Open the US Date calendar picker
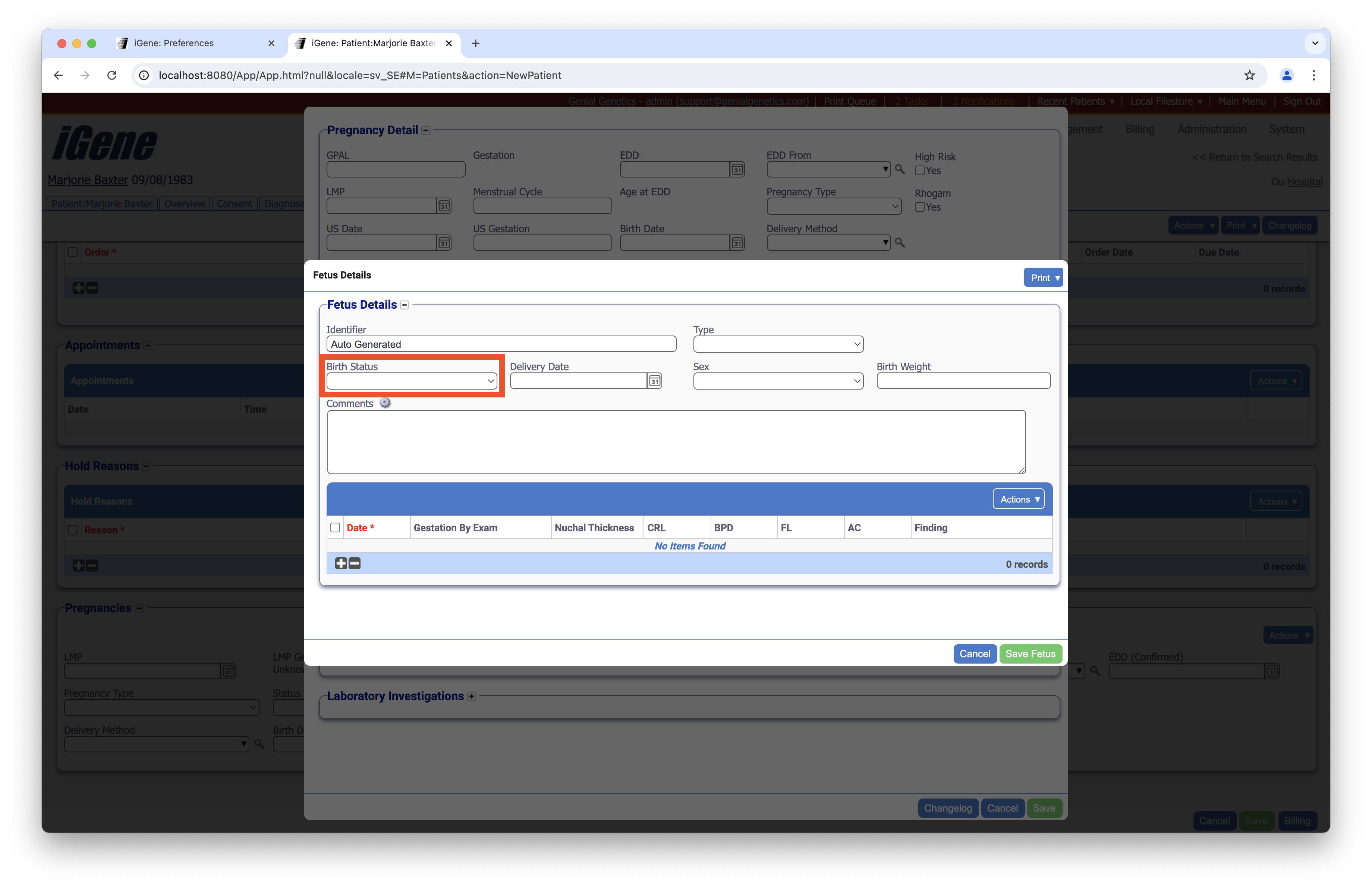The width and height of the screenshot is (1372, 888). [444, 243]
